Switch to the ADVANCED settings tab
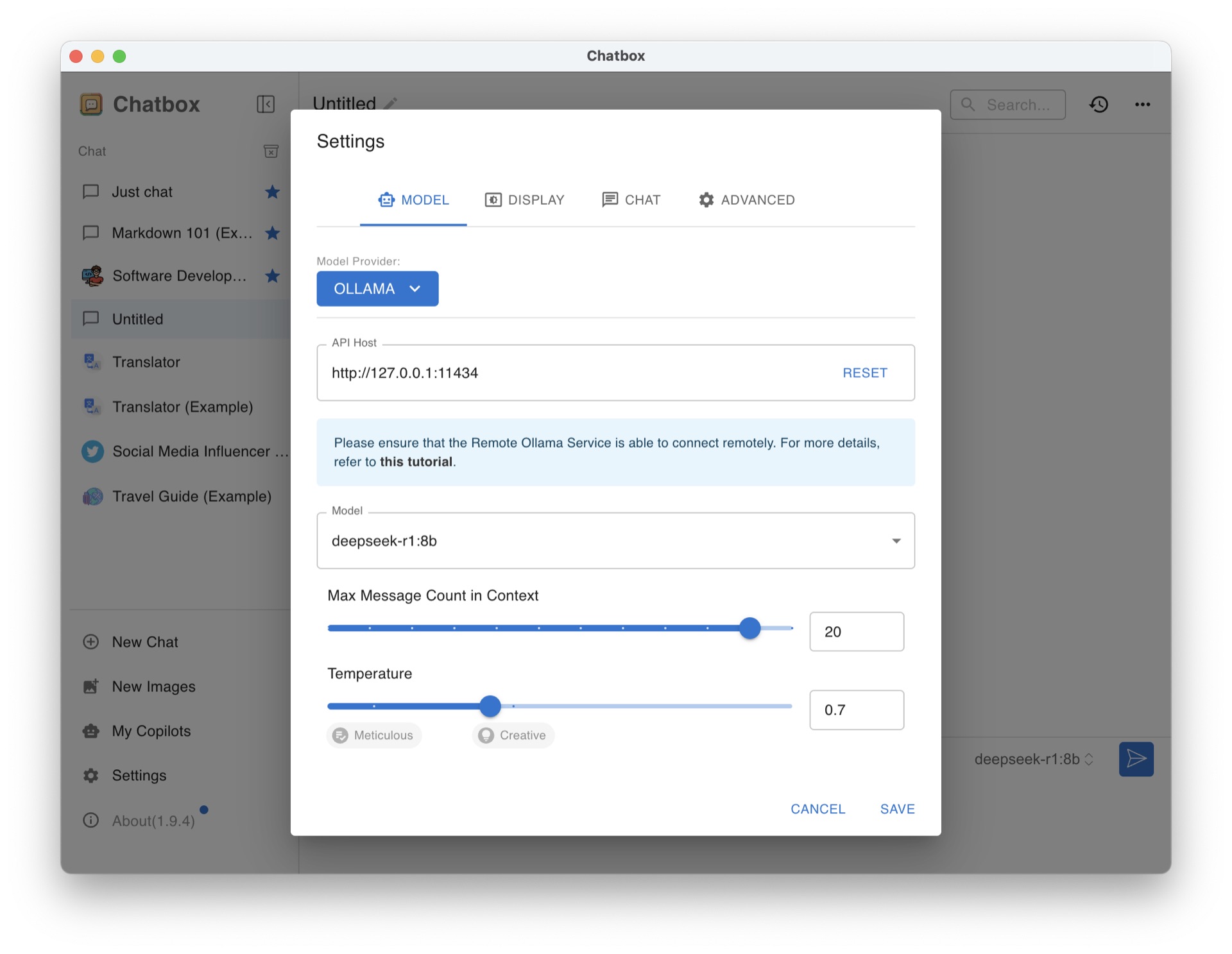Screen dimensions: 1232x954 [747, 200]
